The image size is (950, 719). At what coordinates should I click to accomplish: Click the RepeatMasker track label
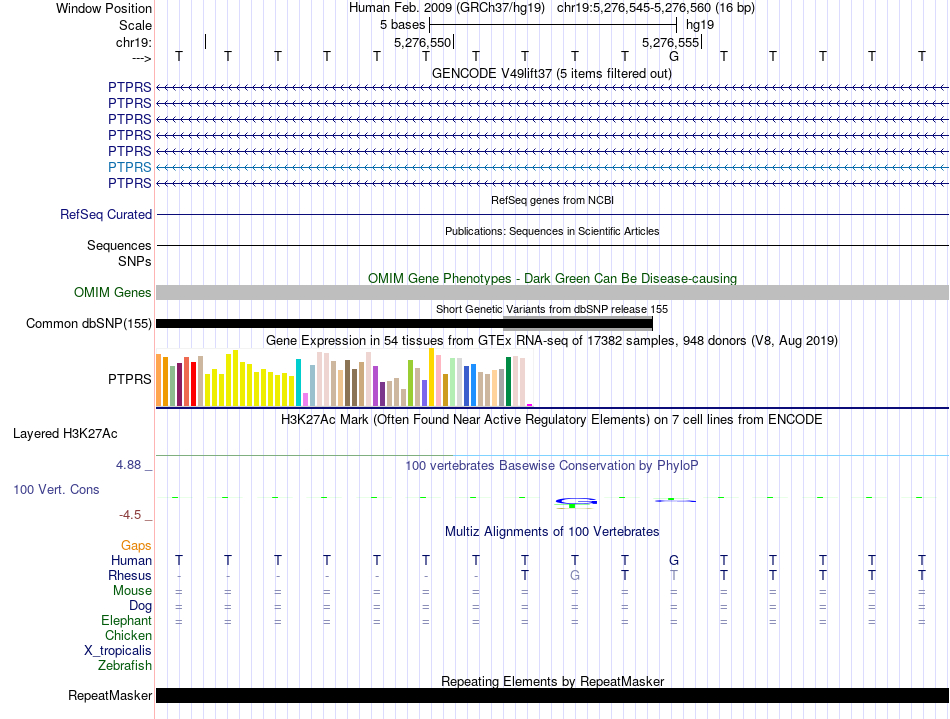click(110, 695)
